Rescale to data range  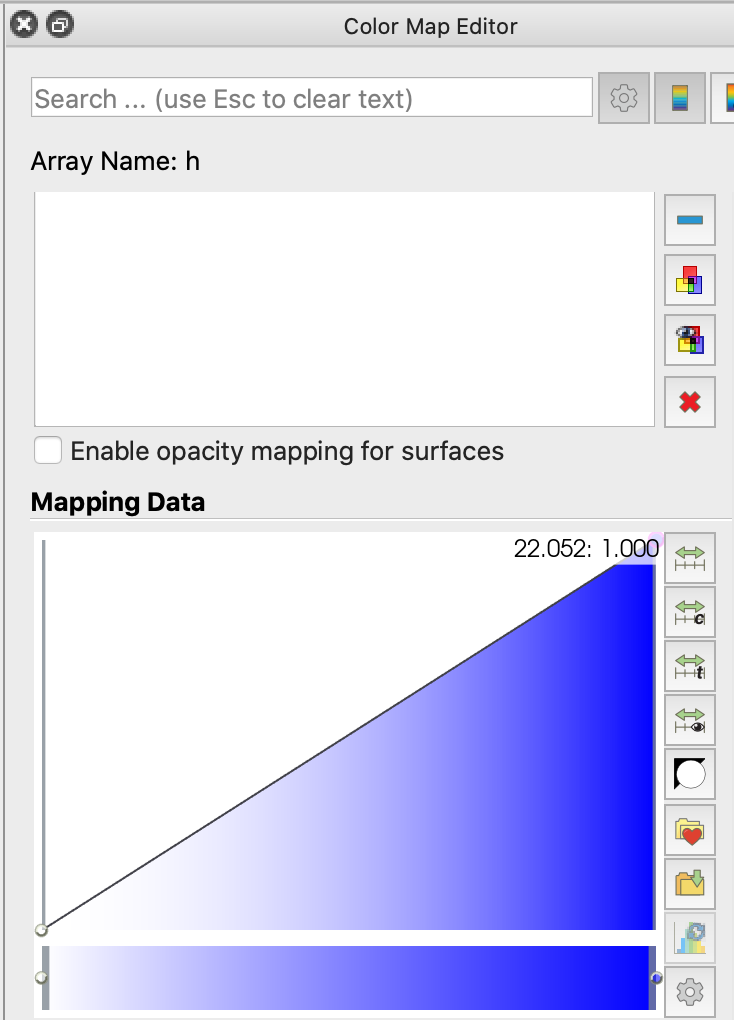pyautogui.click(x=690, y=558)
